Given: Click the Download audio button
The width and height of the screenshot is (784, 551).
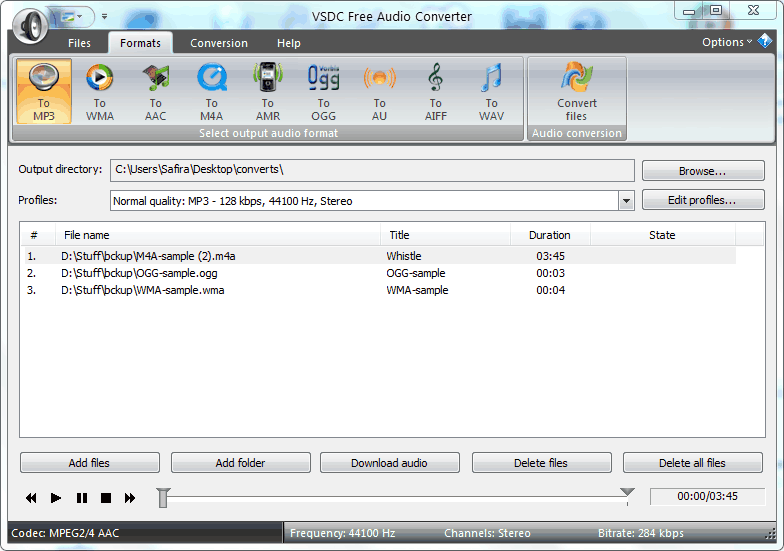Looking at the screenshot, I should [x=390, y=463].
